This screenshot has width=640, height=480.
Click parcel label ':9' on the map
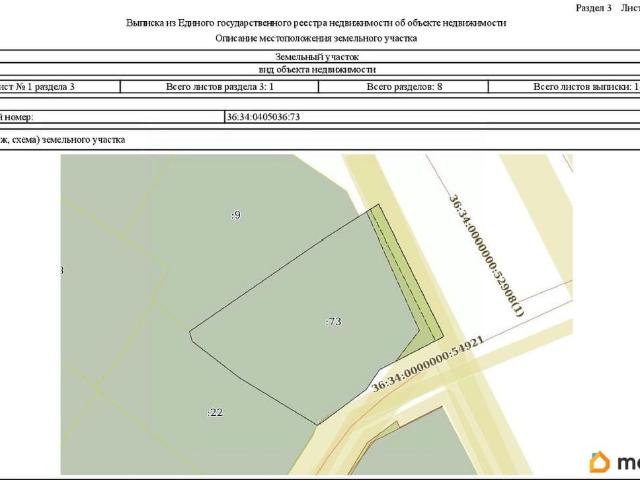pos(236,215)
